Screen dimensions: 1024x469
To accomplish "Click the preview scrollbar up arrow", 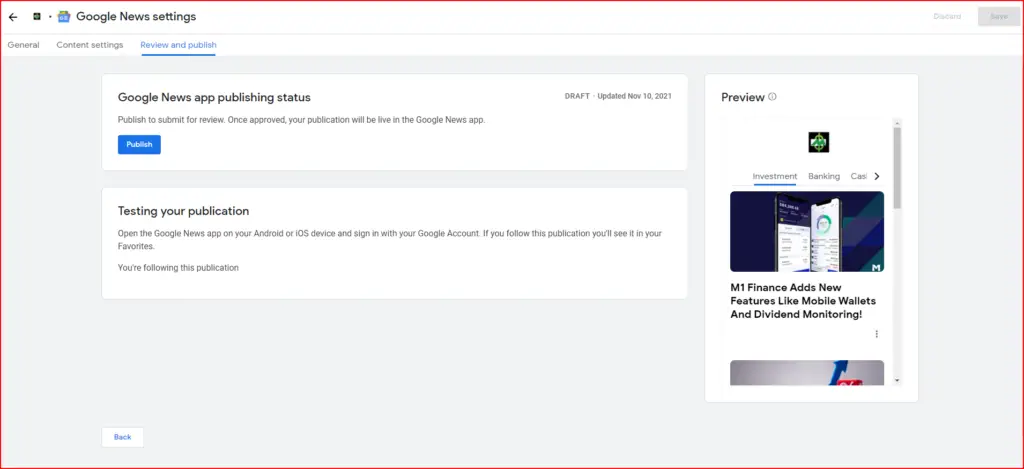I will click(897, 123).
